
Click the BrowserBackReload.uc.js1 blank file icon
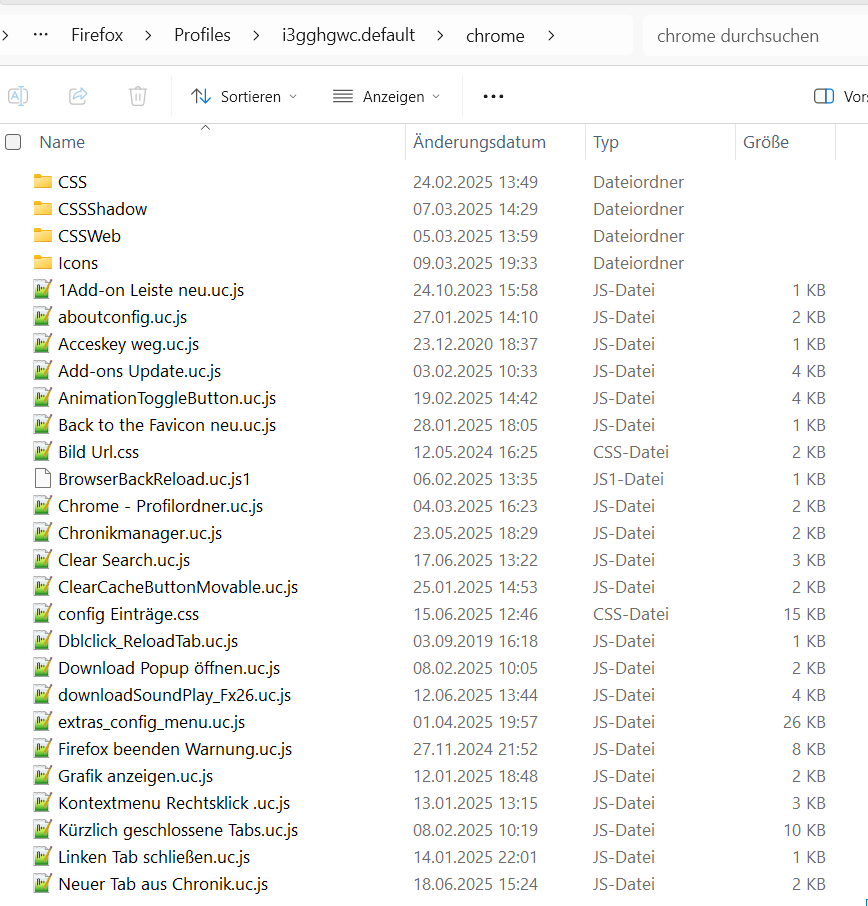pyautogui.click(x=42, y=479)
